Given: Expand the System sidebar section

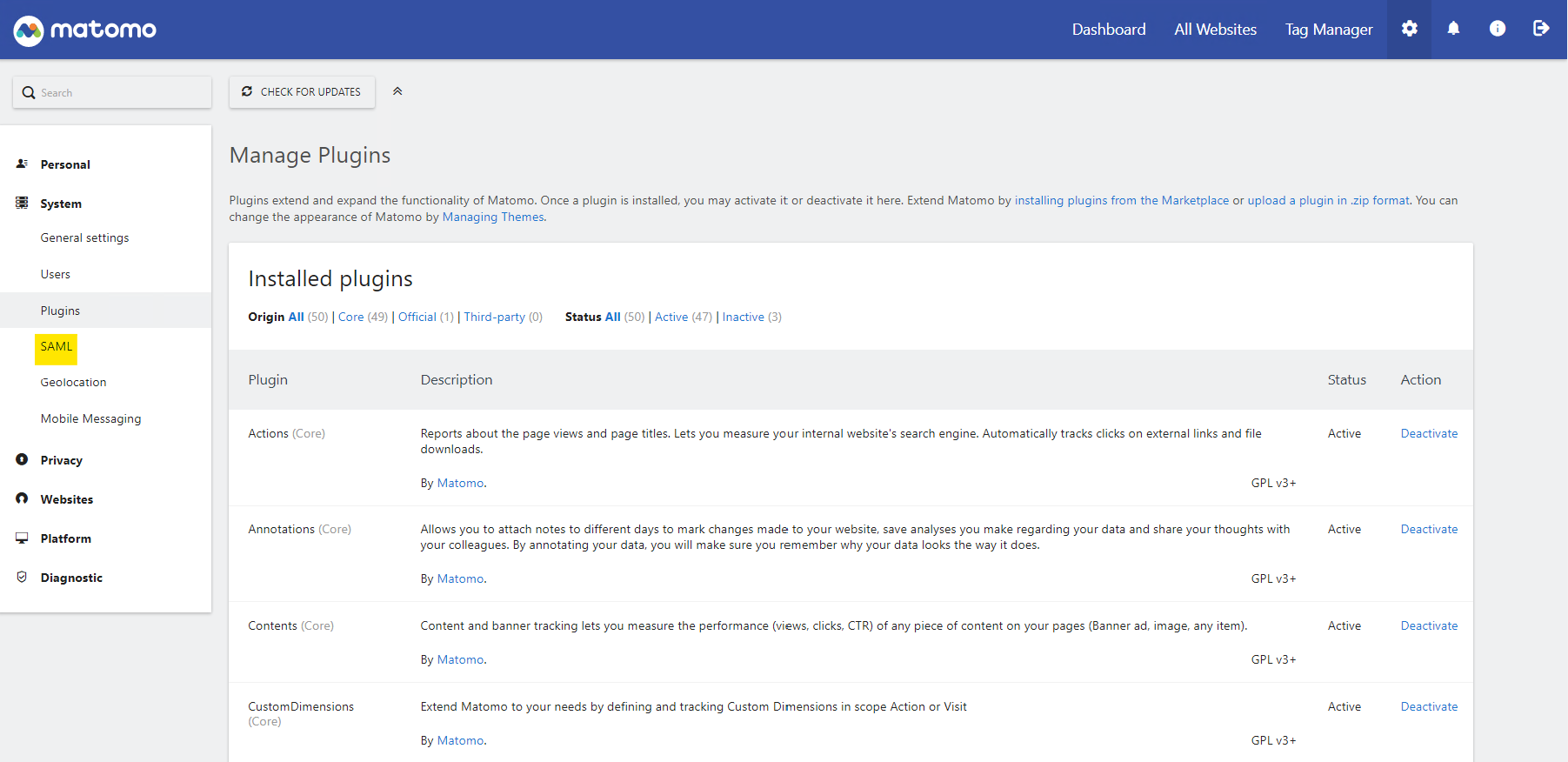Looking at the screenshot, I should coord(61,204).
